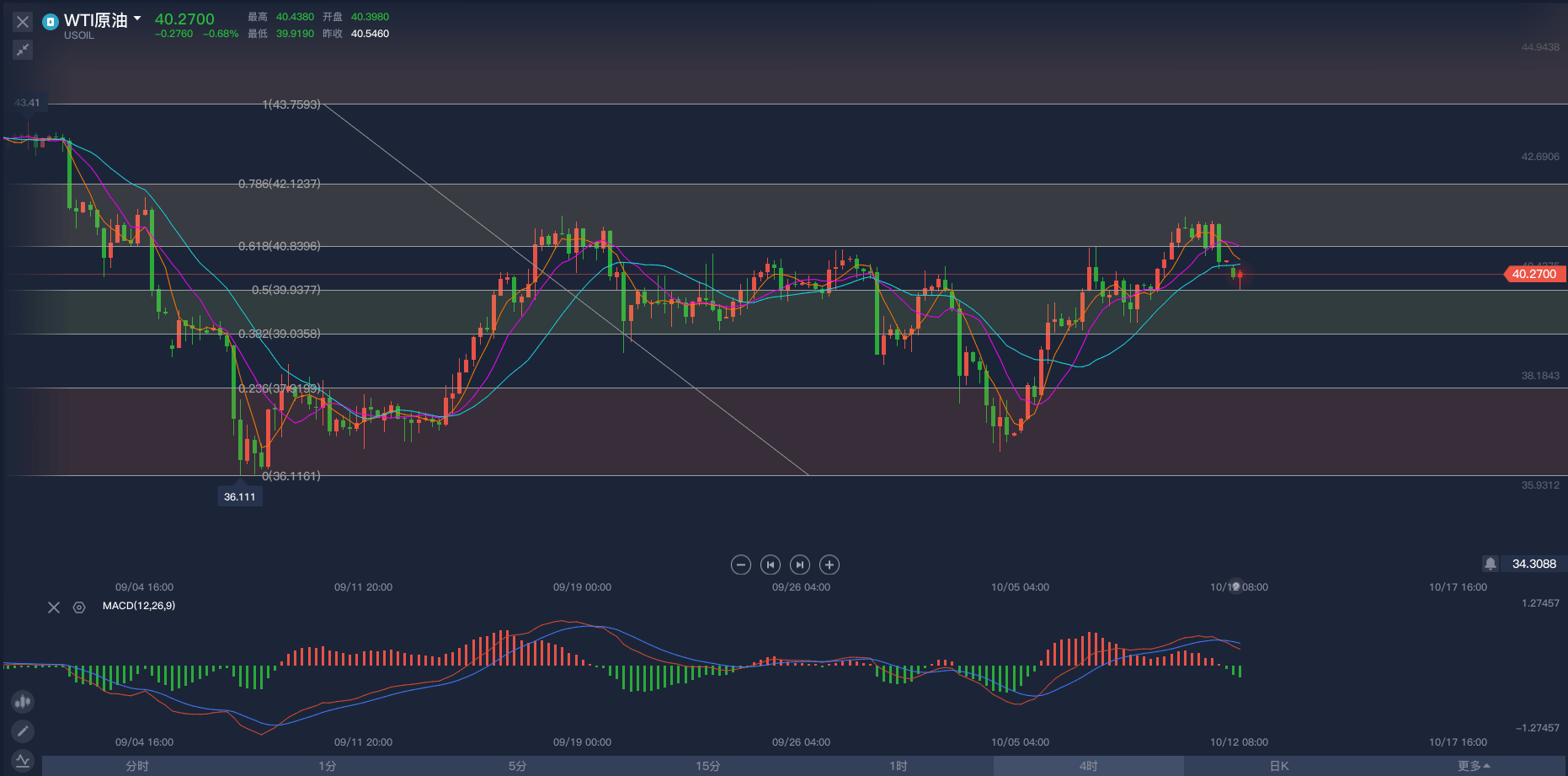Select the 1时 timeframe tab
1568x776 pixels.
point(899,766)
